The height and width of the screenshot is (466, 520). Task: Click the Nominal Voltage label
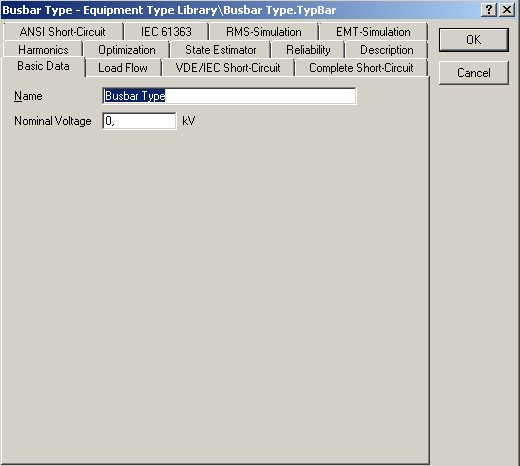pyautogui.click(x=53, y=121)
